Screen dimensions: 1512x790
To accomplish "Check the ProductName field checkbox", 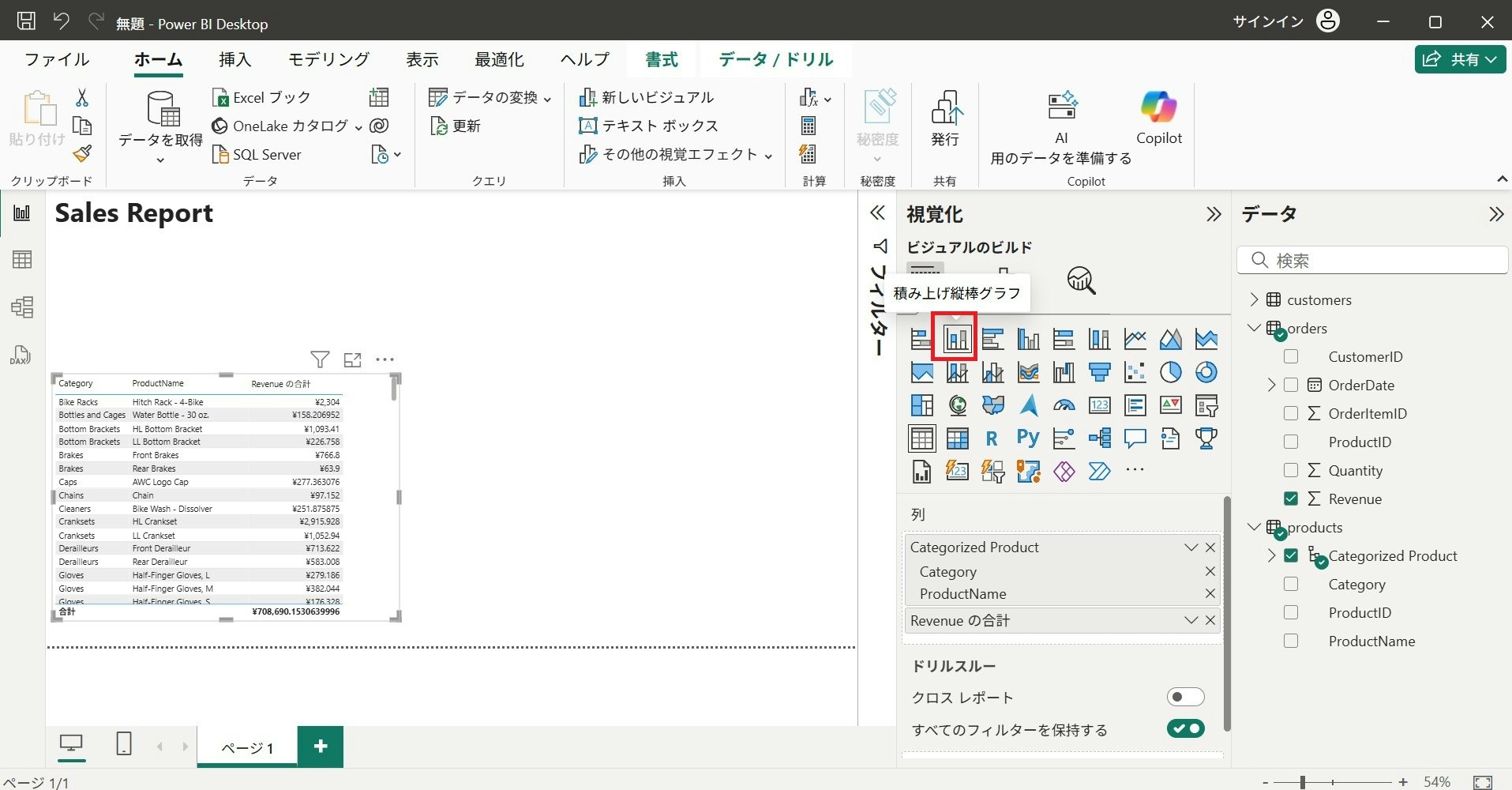I will tap(1291, 641).
